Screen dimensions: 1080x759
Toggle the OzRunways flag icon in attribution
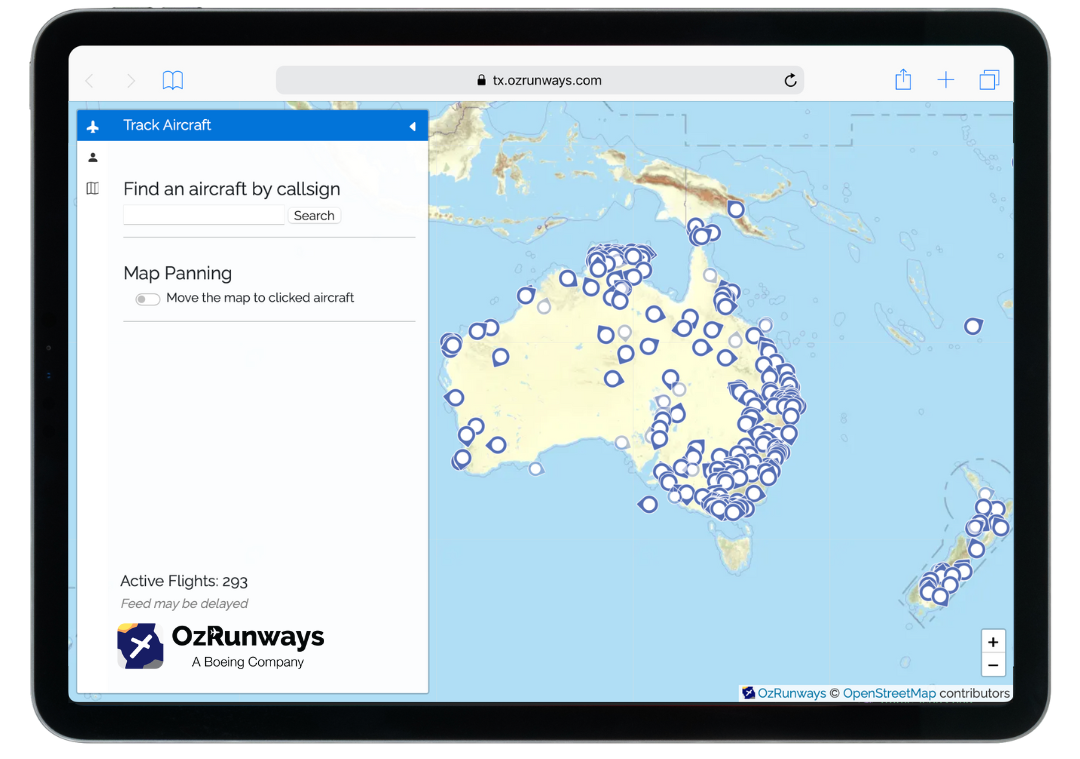(746, 692)
